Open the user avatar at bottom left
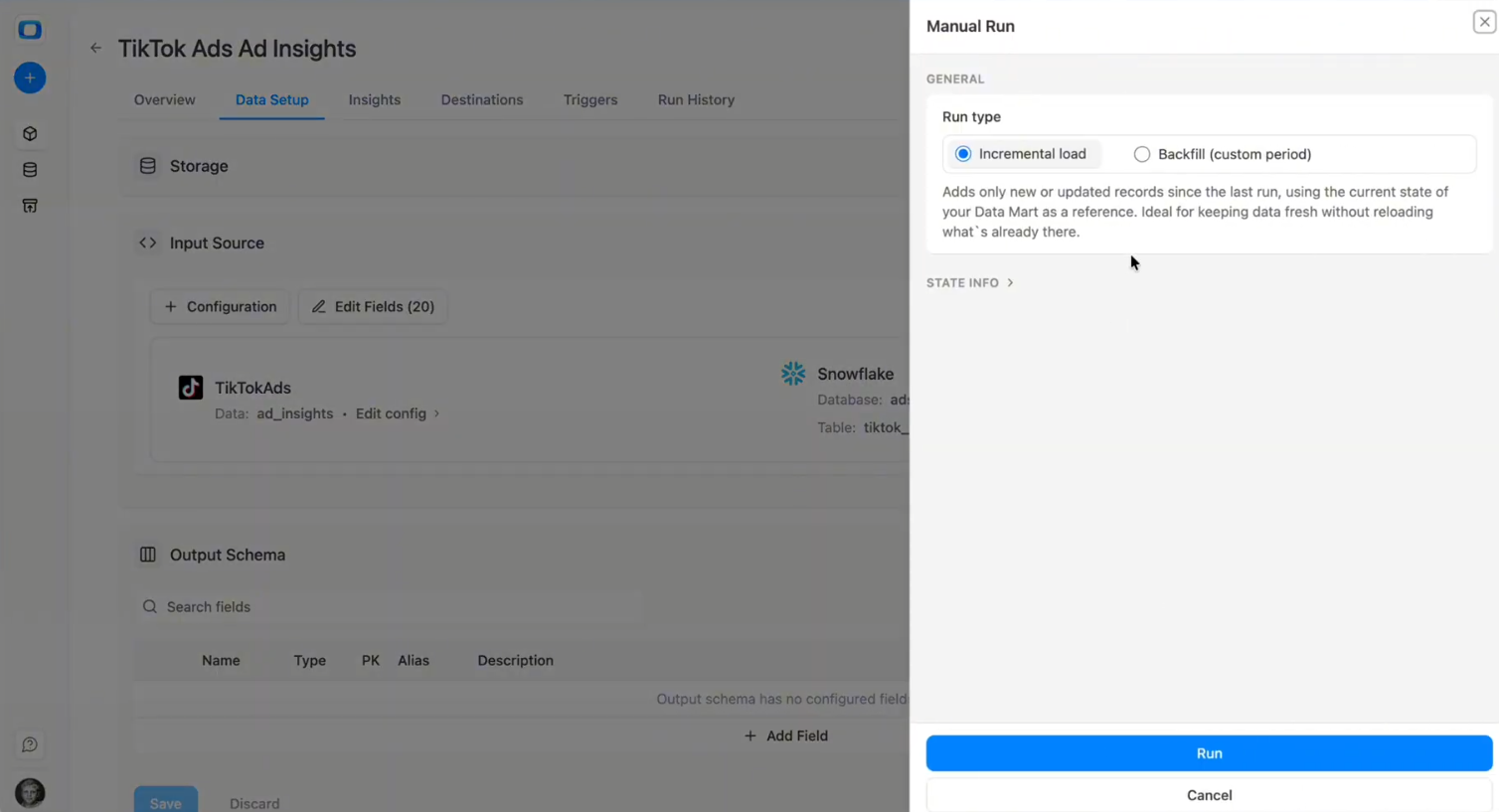Screen dimensions: 1499x812 [30, 792]
